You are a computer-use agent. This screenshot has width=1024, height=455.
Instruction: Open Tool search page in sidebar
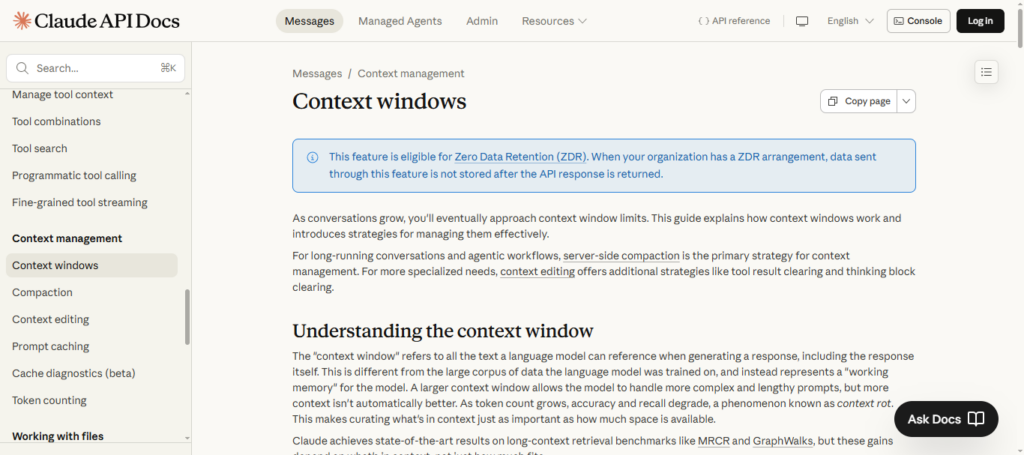coord(39,148)
